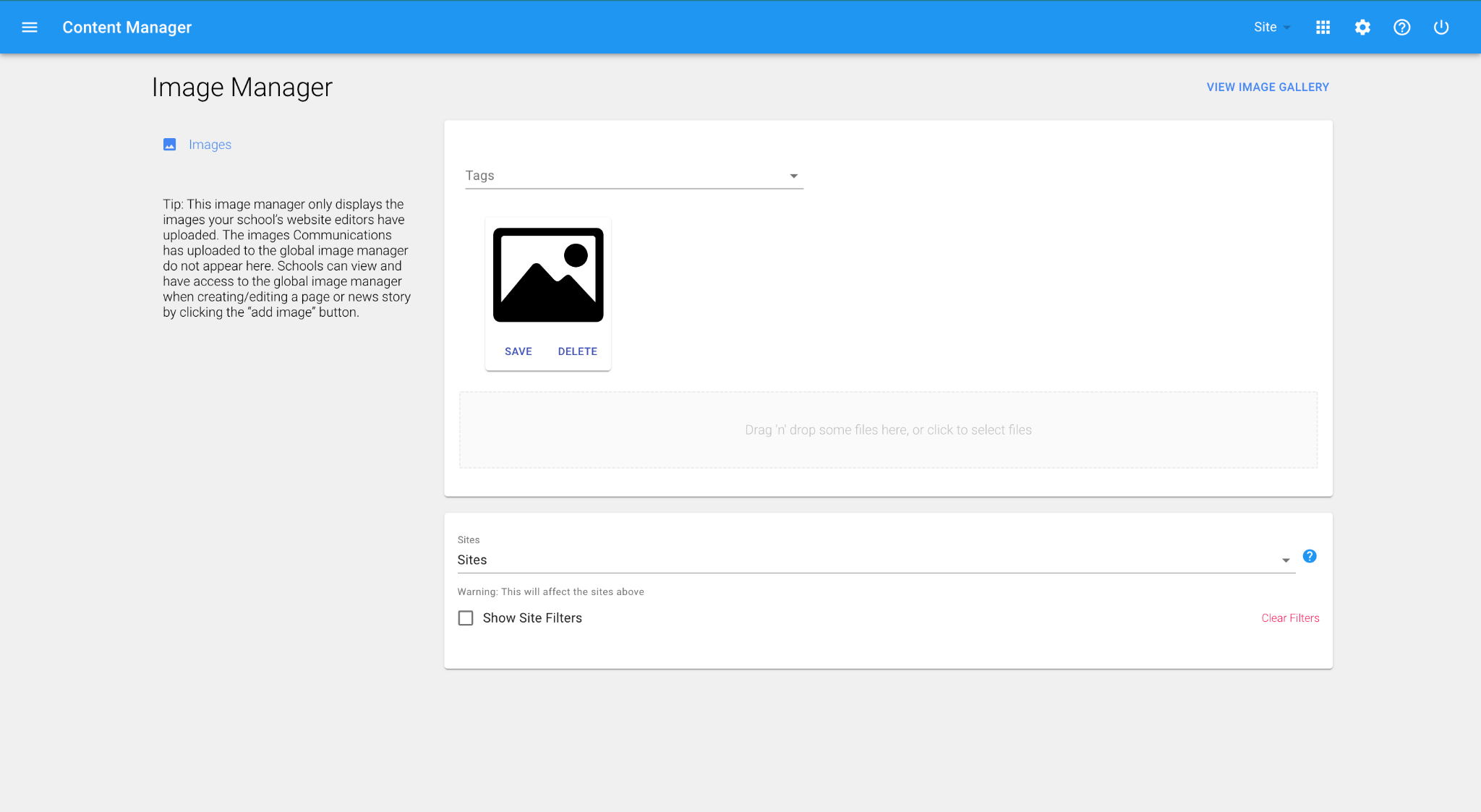1481x812 pixels.
Task: Expand the Tags dropdown
Action: point(793,176)
